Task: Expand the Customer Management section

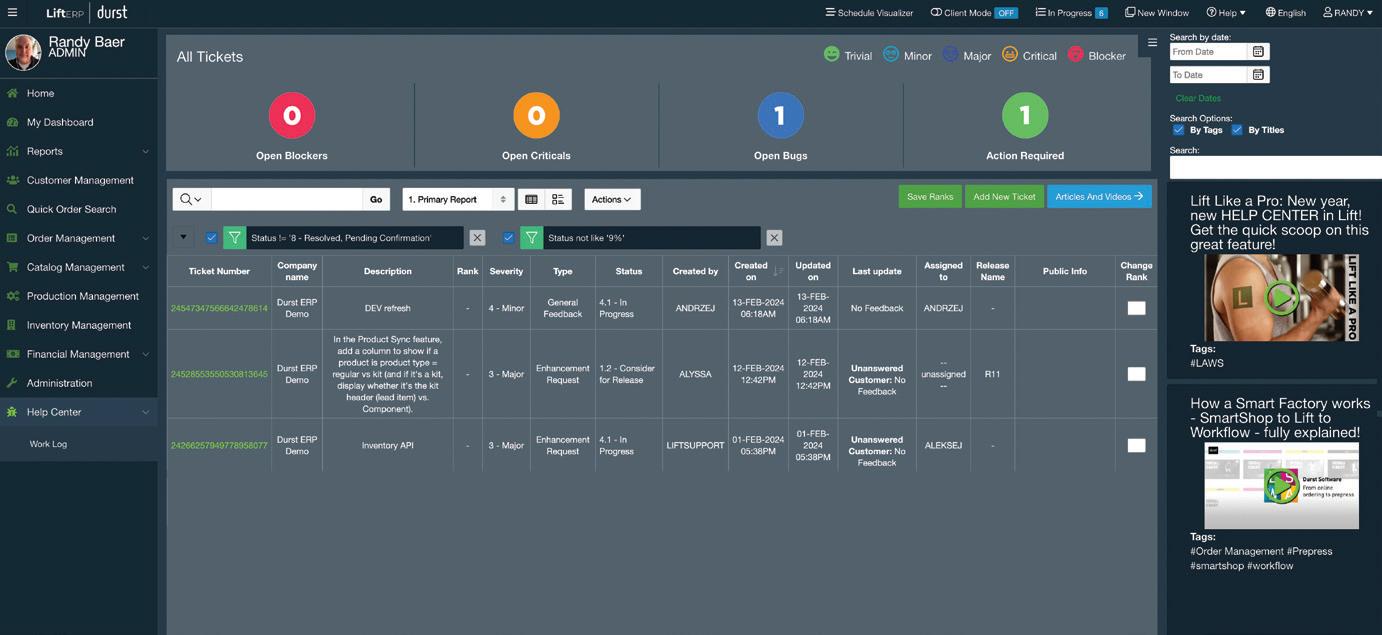Action: coord(78,180)
